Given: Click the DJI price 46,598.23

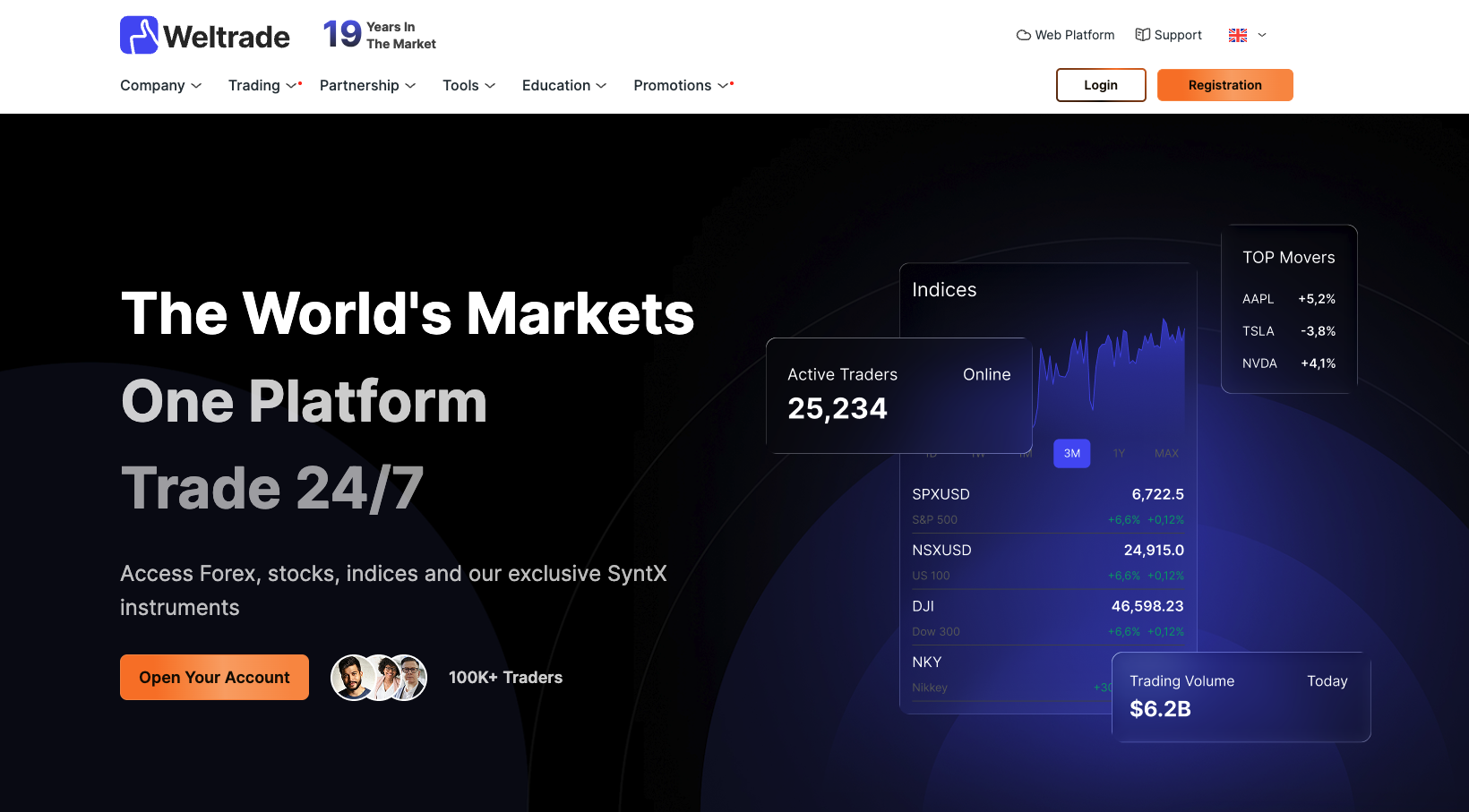Looking at the screenshot, I should (x=1147, y=606).
